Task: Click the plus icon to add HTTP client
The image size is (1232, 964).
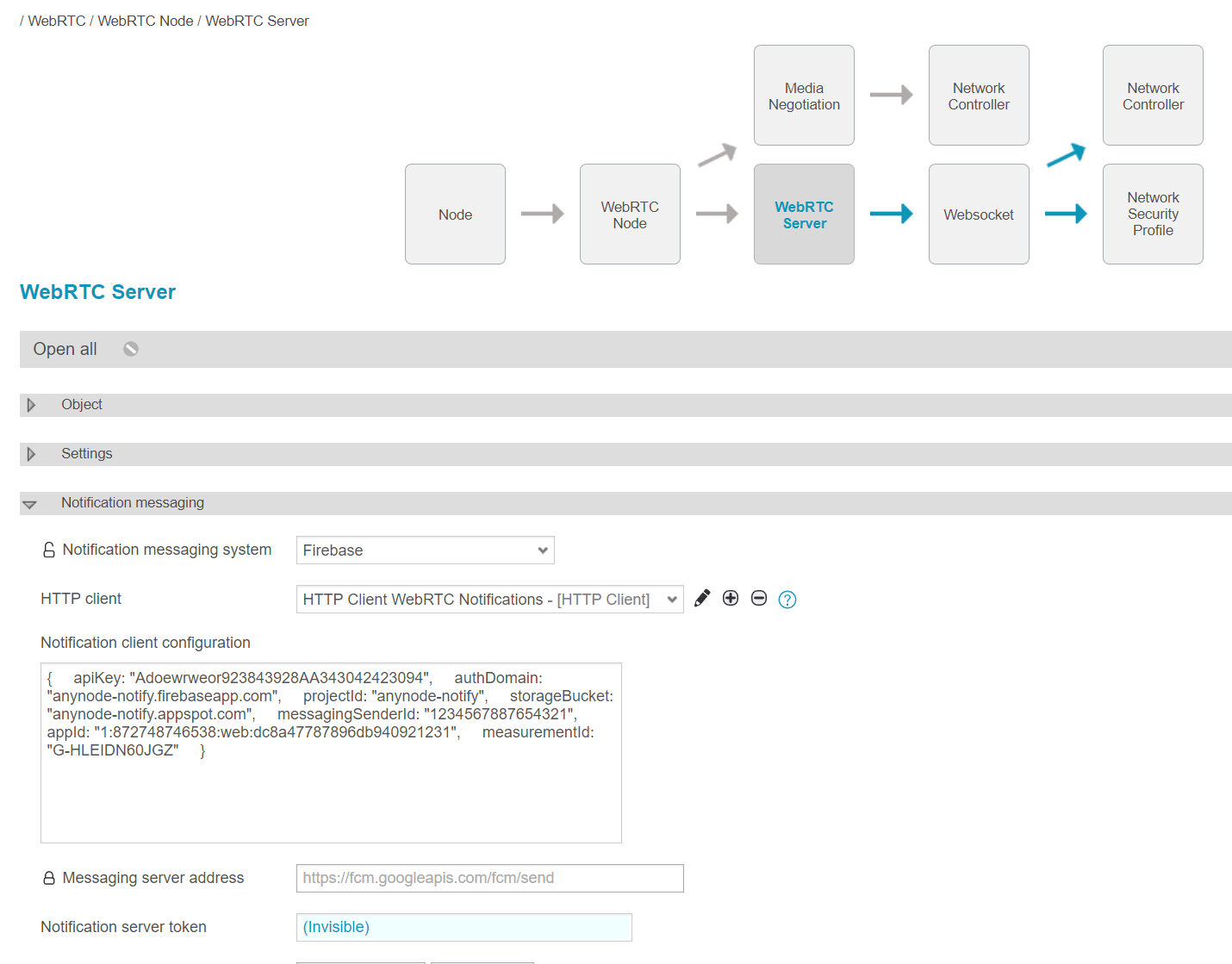Action: (x=731, y=599)
